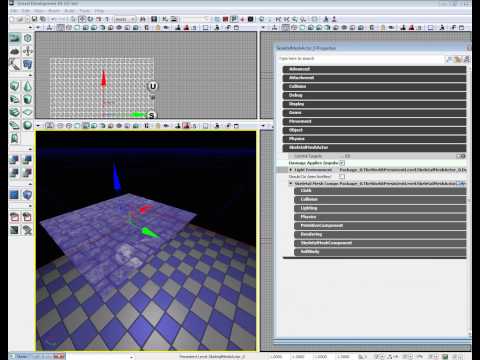Expand the Debug property category
Image resolution: width=480 pixels, height=360 pixels.
click(x=374, y=95)
